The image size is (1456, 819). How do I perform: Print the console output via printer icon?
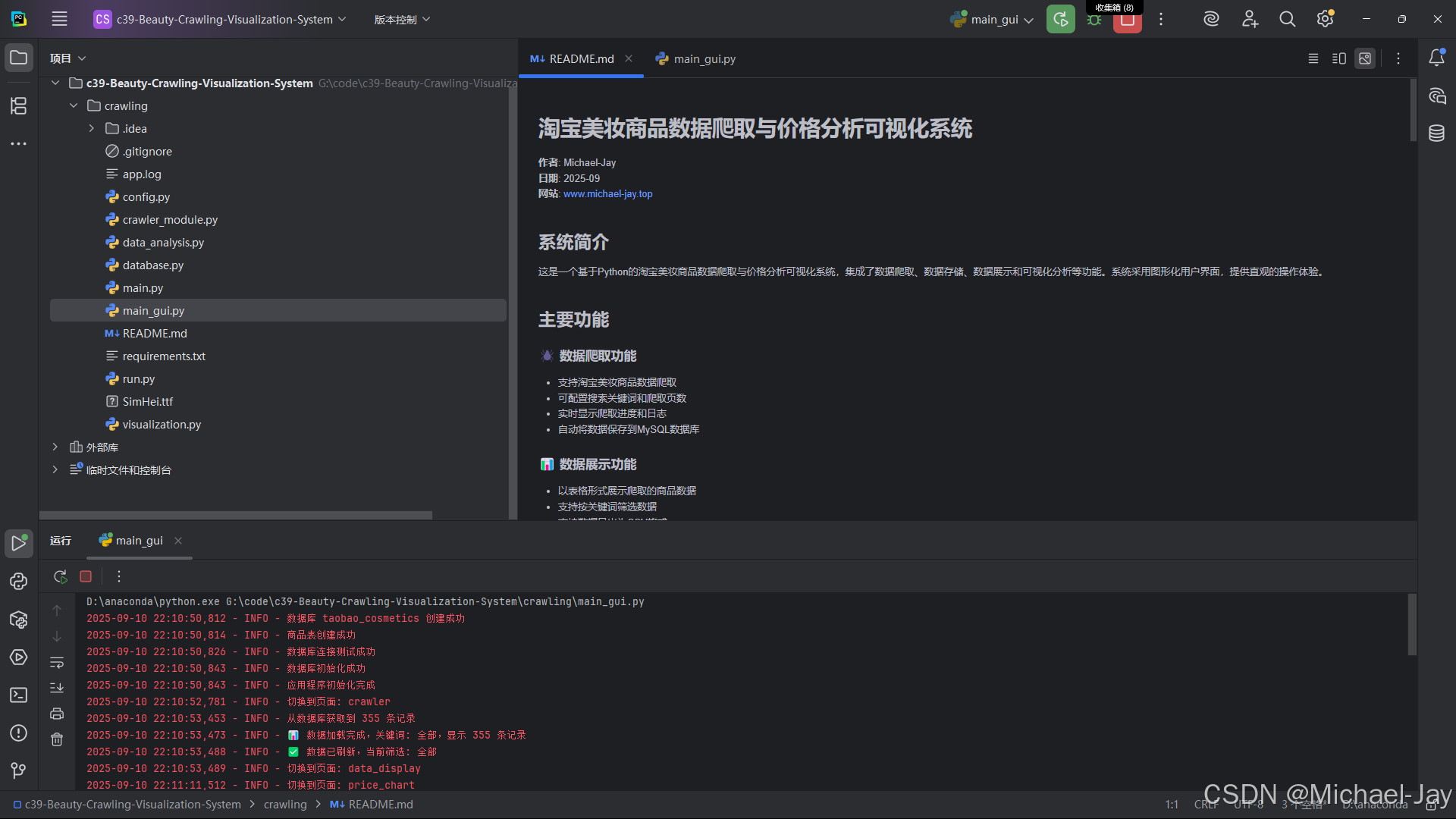(x=57, y=714)
